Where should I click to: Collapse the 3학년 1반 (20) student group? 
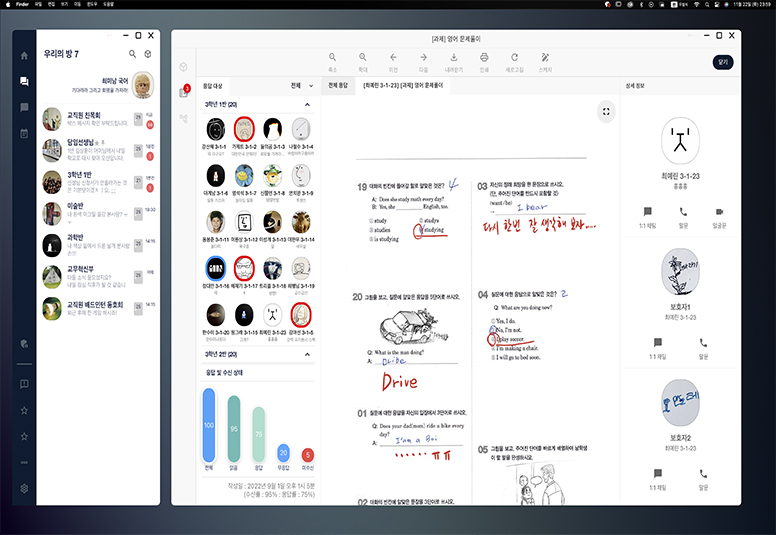(x=307, y=104)
